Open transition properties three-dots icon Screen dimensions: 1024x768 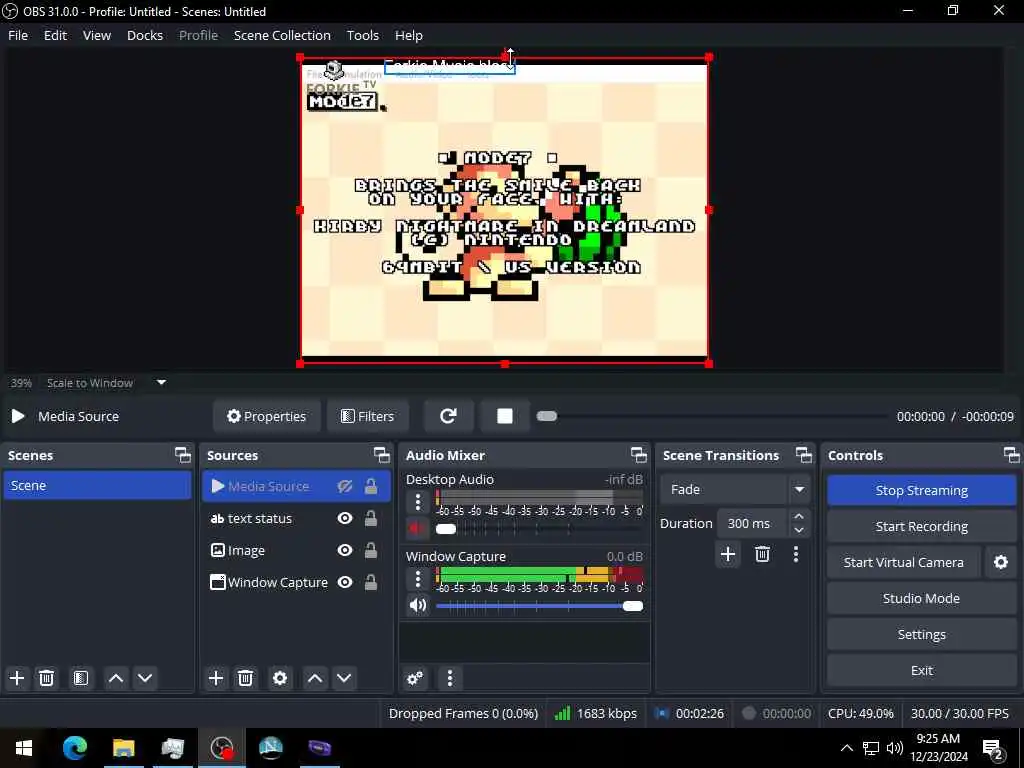pyautogui.click(x=795, y=554)
